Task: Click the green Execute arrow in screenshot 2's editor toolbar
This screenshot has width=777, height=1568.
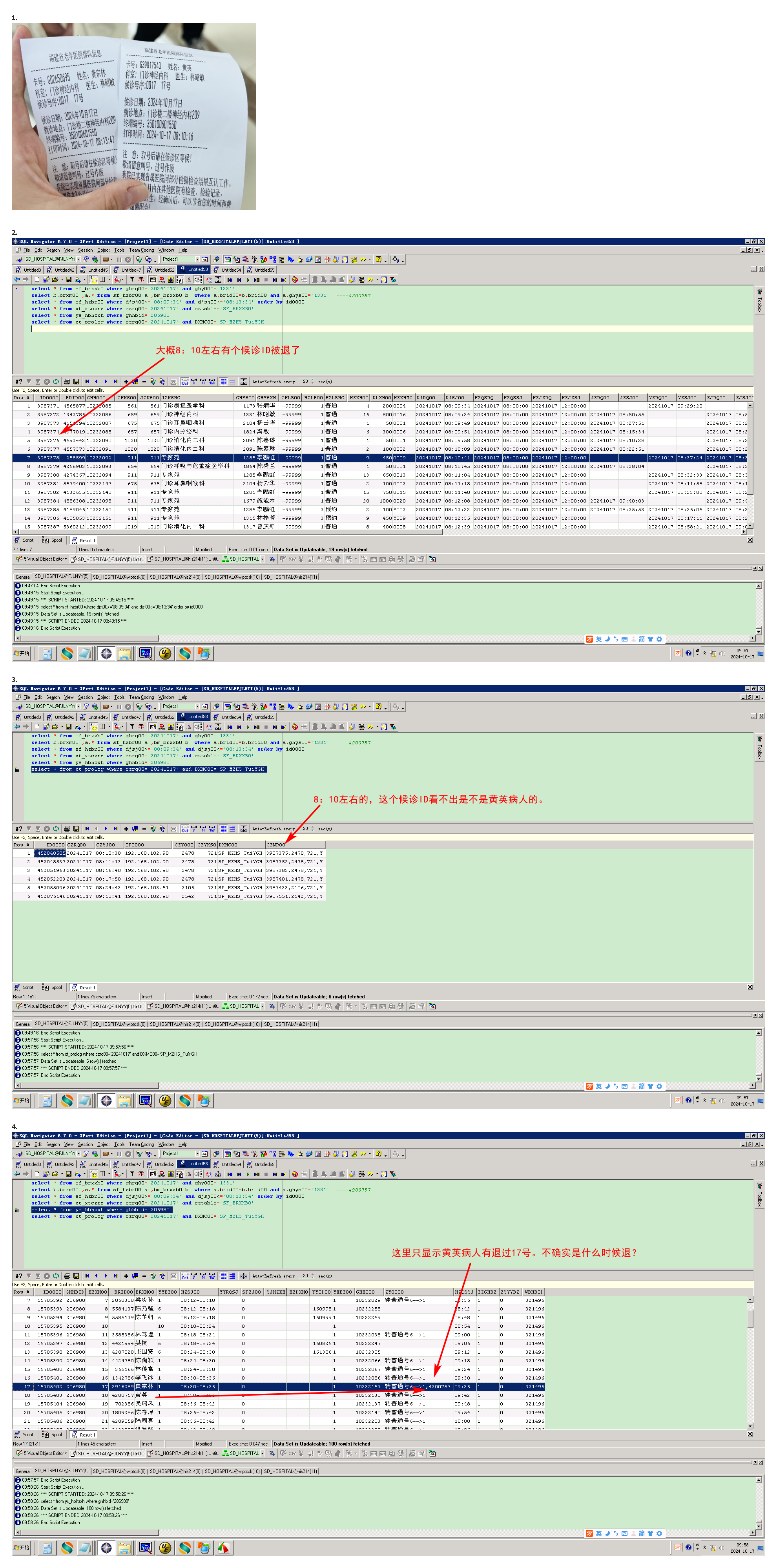Action: 248,280
